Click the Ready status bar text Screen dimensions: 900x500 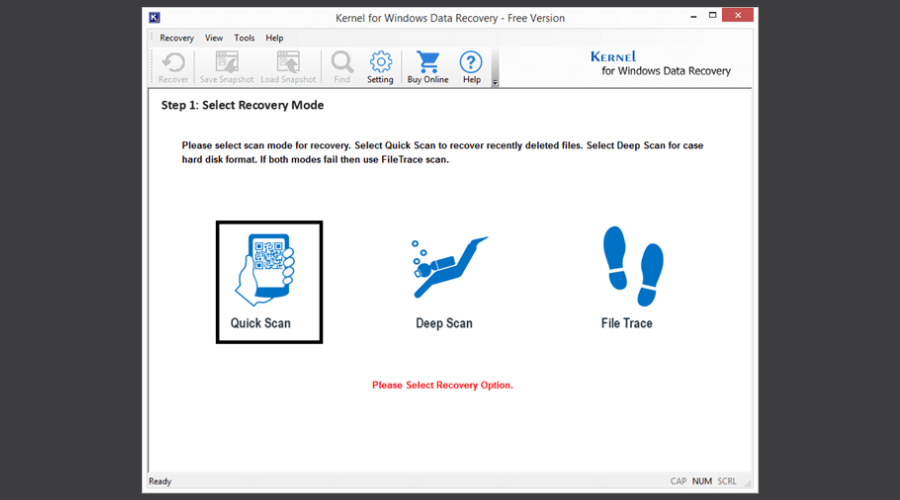click(160, 481)
